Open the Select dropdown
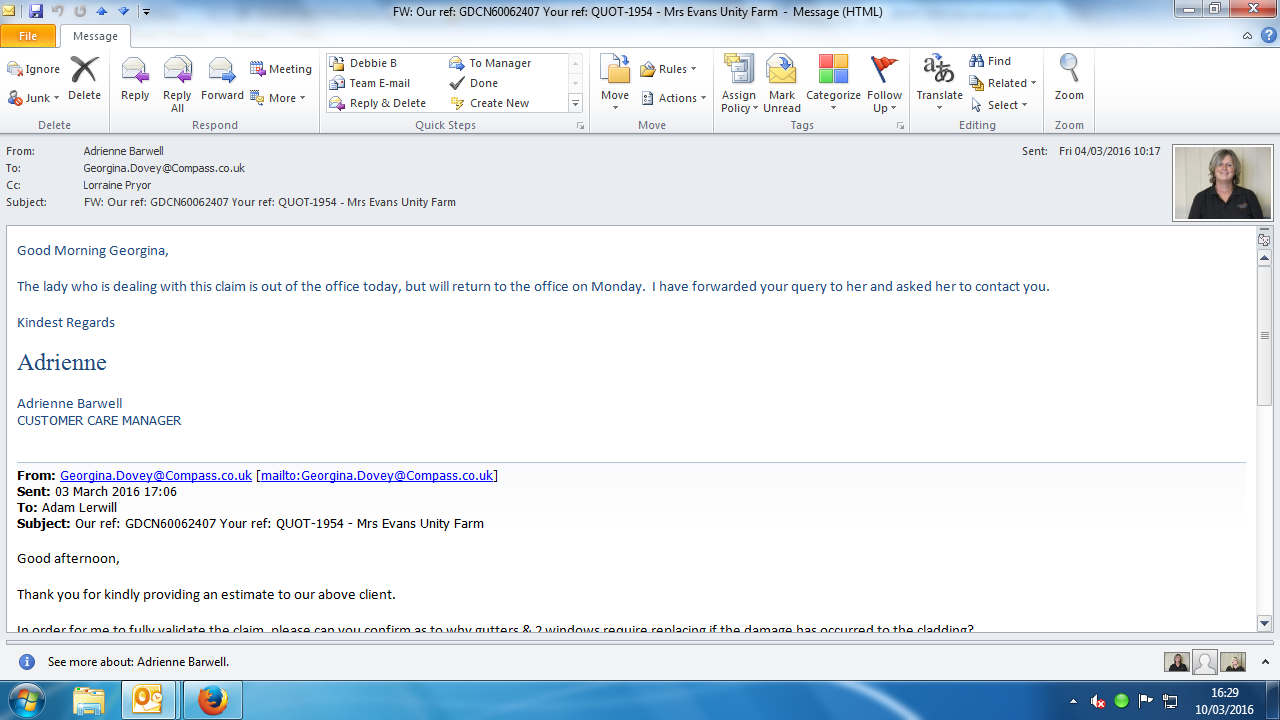The width and height of the screenshot is (1280, 720). 999,105
